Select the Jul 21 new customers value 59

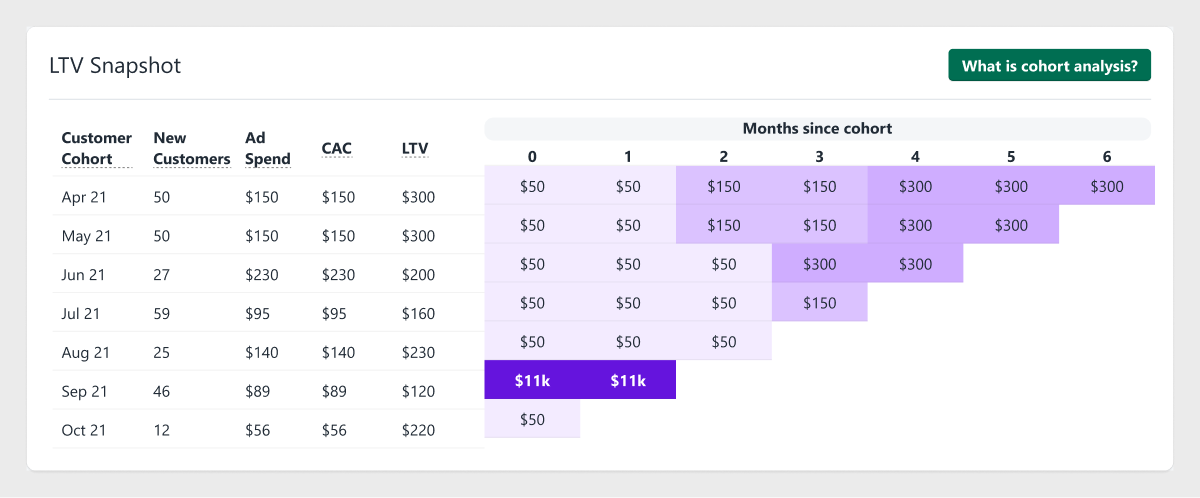click(163, 313)
